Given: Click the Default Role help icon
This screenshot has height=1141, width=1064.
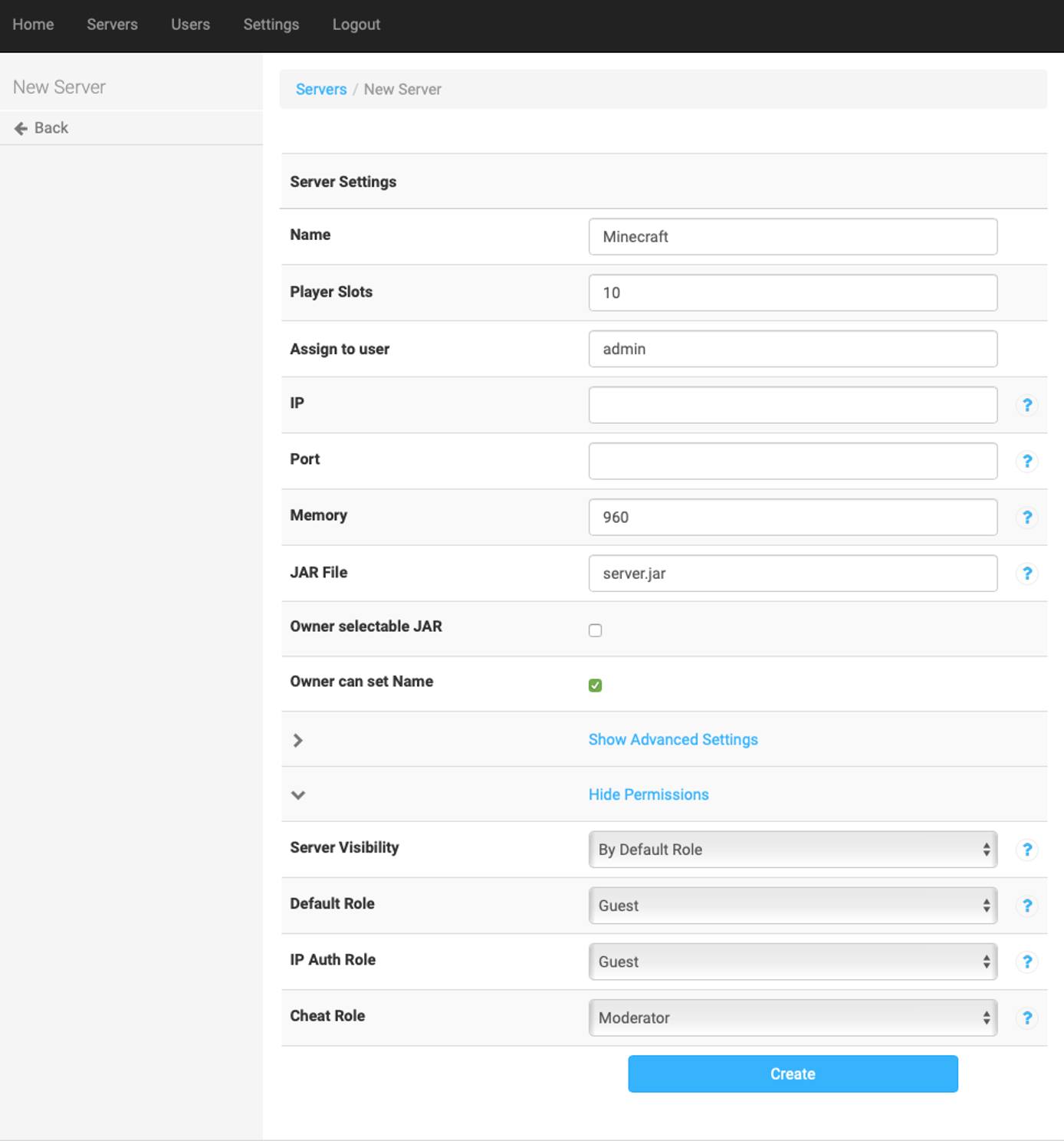Looking at the screenshot, I should [x=1026, y=905].
